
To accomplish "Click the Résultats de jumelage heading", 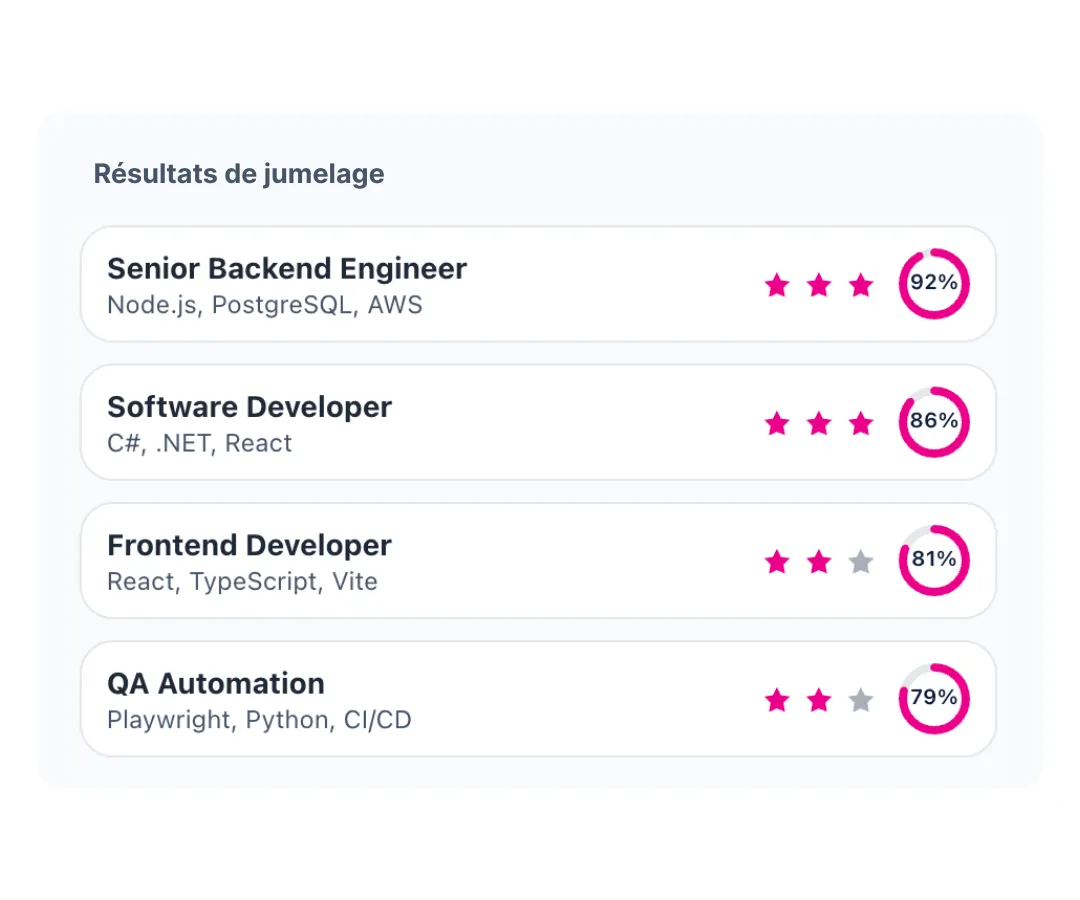I will click(x=239, y=174).
